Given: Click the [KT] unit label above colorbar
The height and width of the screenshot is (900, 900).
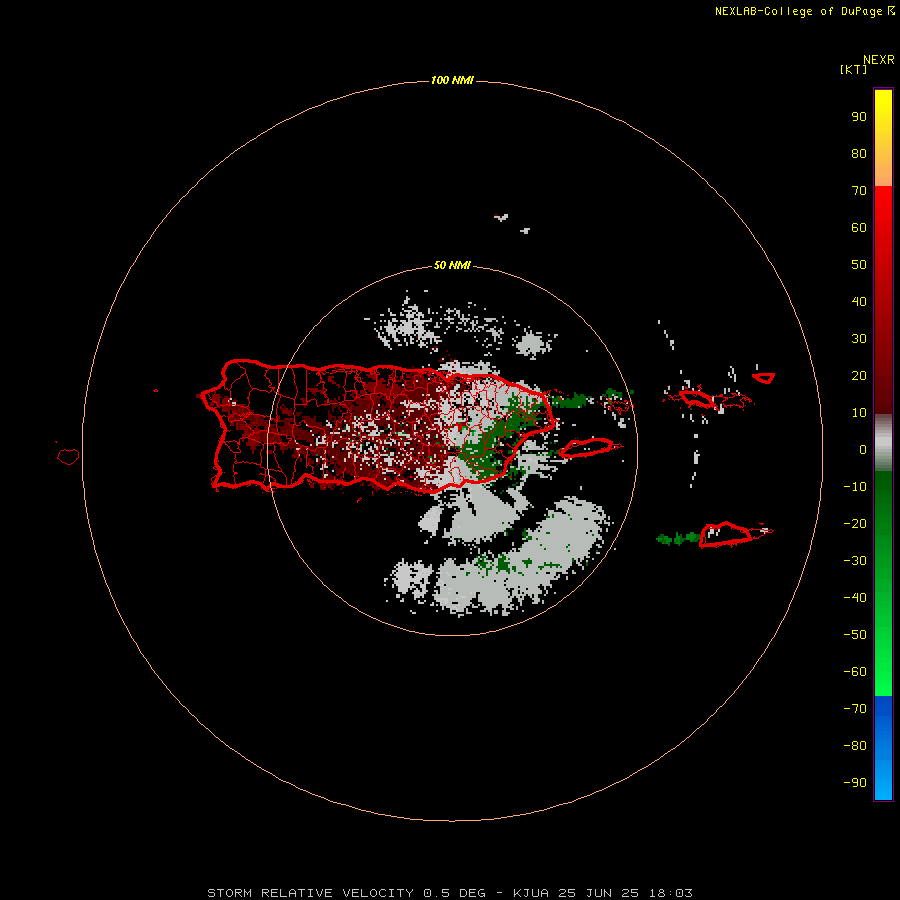Looking at the screenshot, I should pos(854,69).
